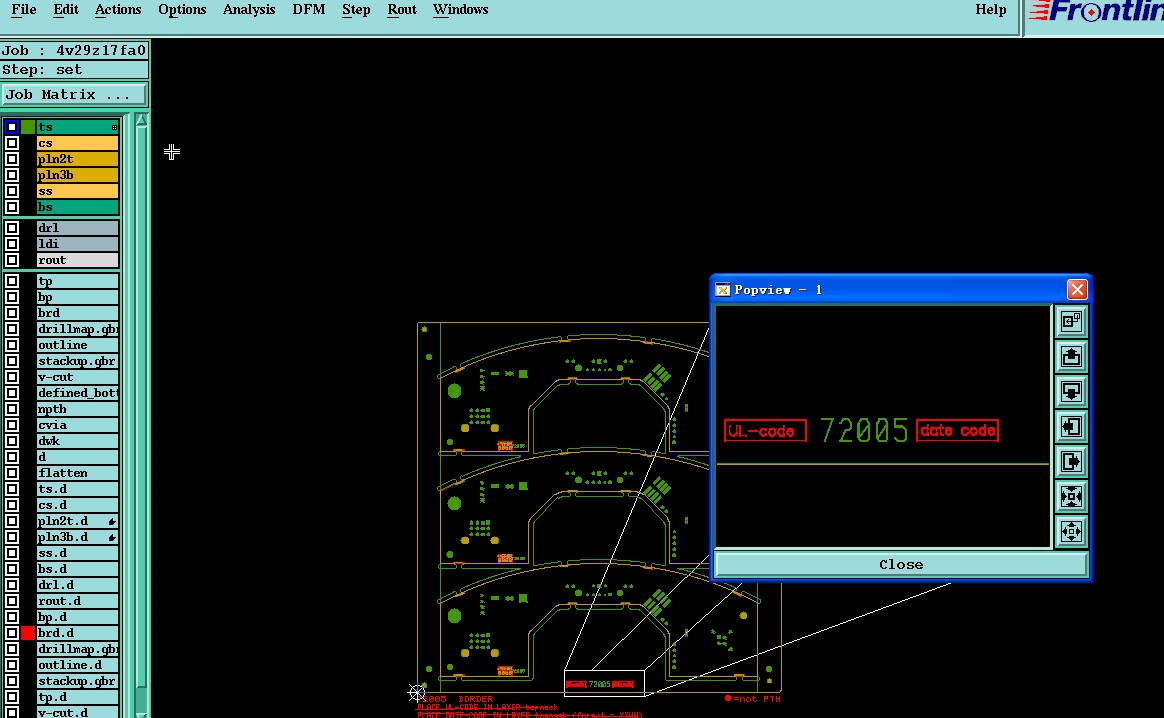Open the Windows menu
The width and height of the screenshot is (1164, 718).
point(460,10)
